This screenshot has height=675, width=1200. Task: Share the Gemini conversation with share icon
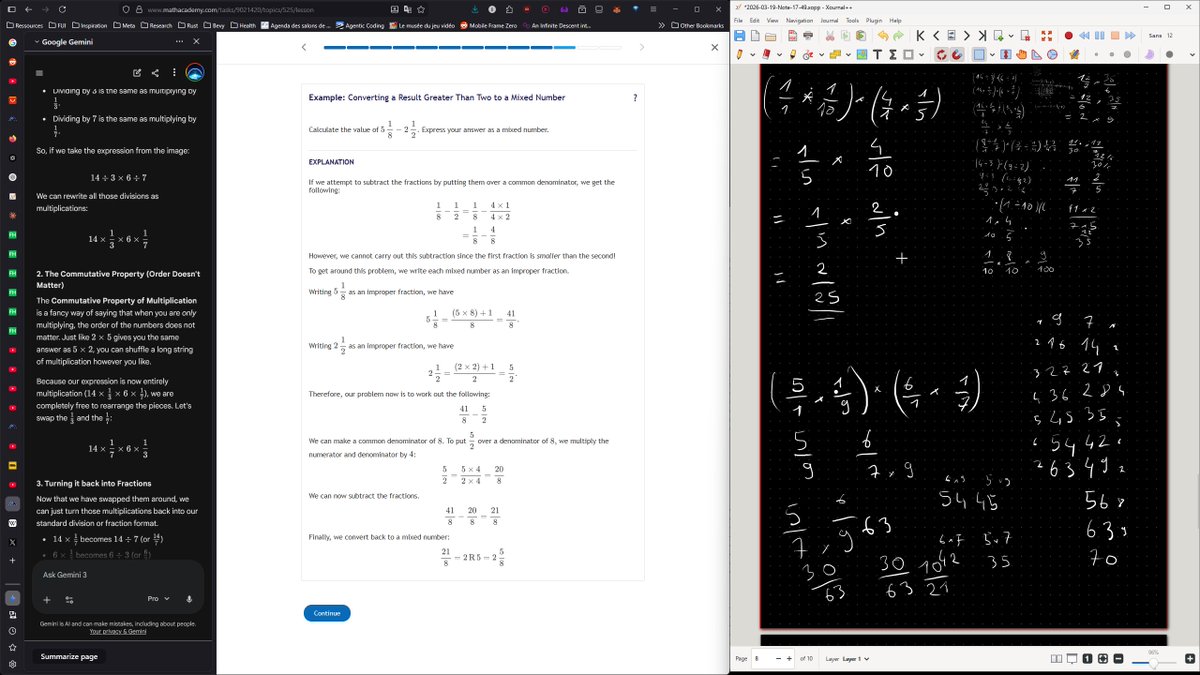point(155,72)
